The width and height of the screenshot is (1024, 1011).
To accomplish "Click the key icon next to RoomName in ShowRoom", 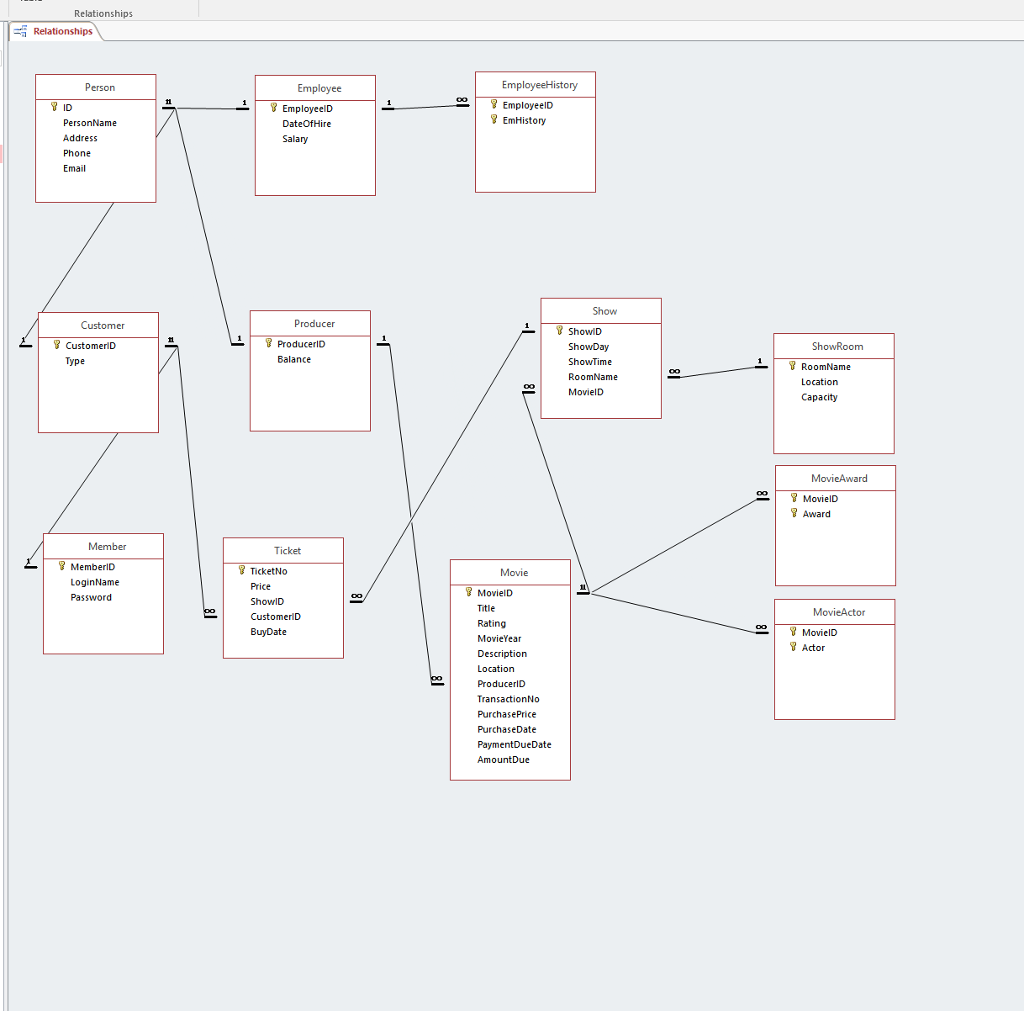I will [791, 366].
